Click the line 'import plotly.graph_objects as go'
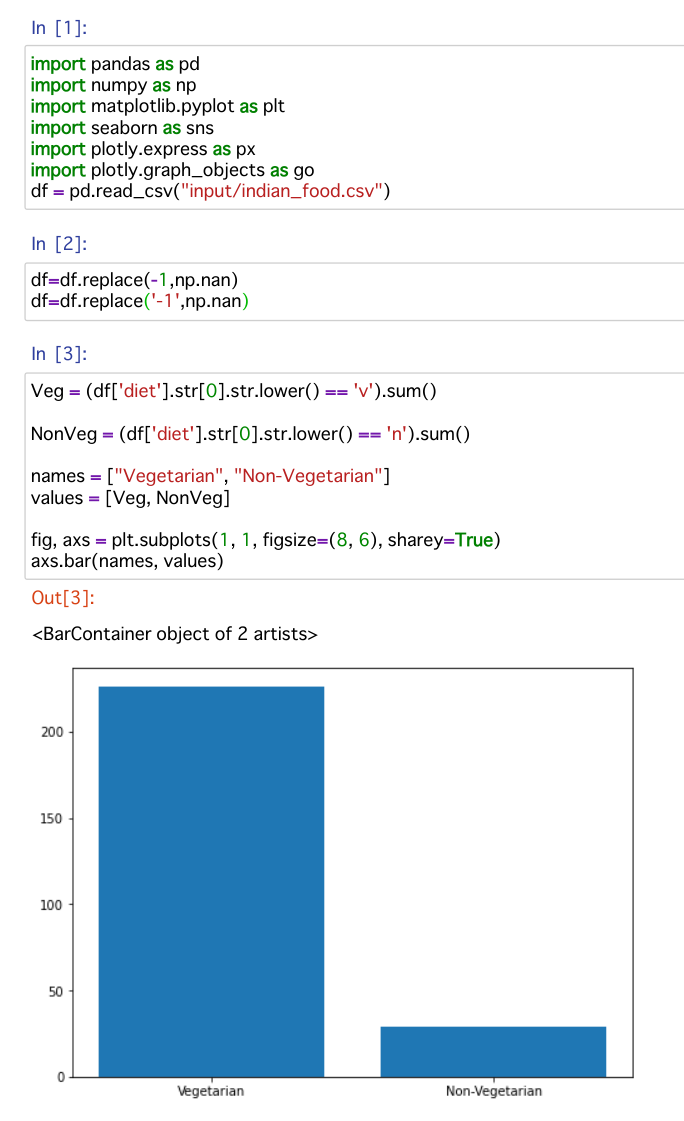Viewport: 684px width, 1121px height. click(172, 170)
